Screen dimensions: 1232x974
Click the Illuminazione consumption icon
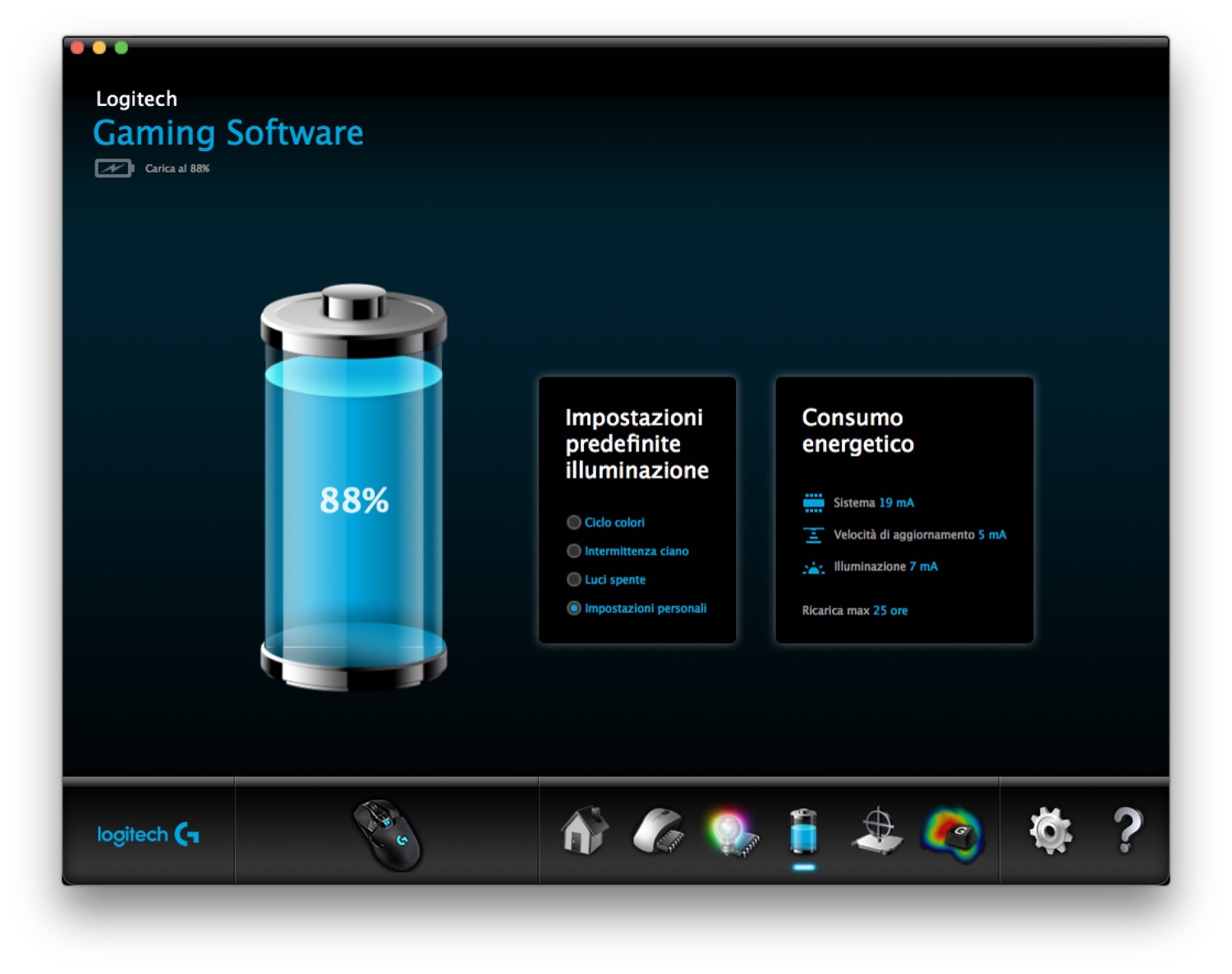(x=813, y=567)
